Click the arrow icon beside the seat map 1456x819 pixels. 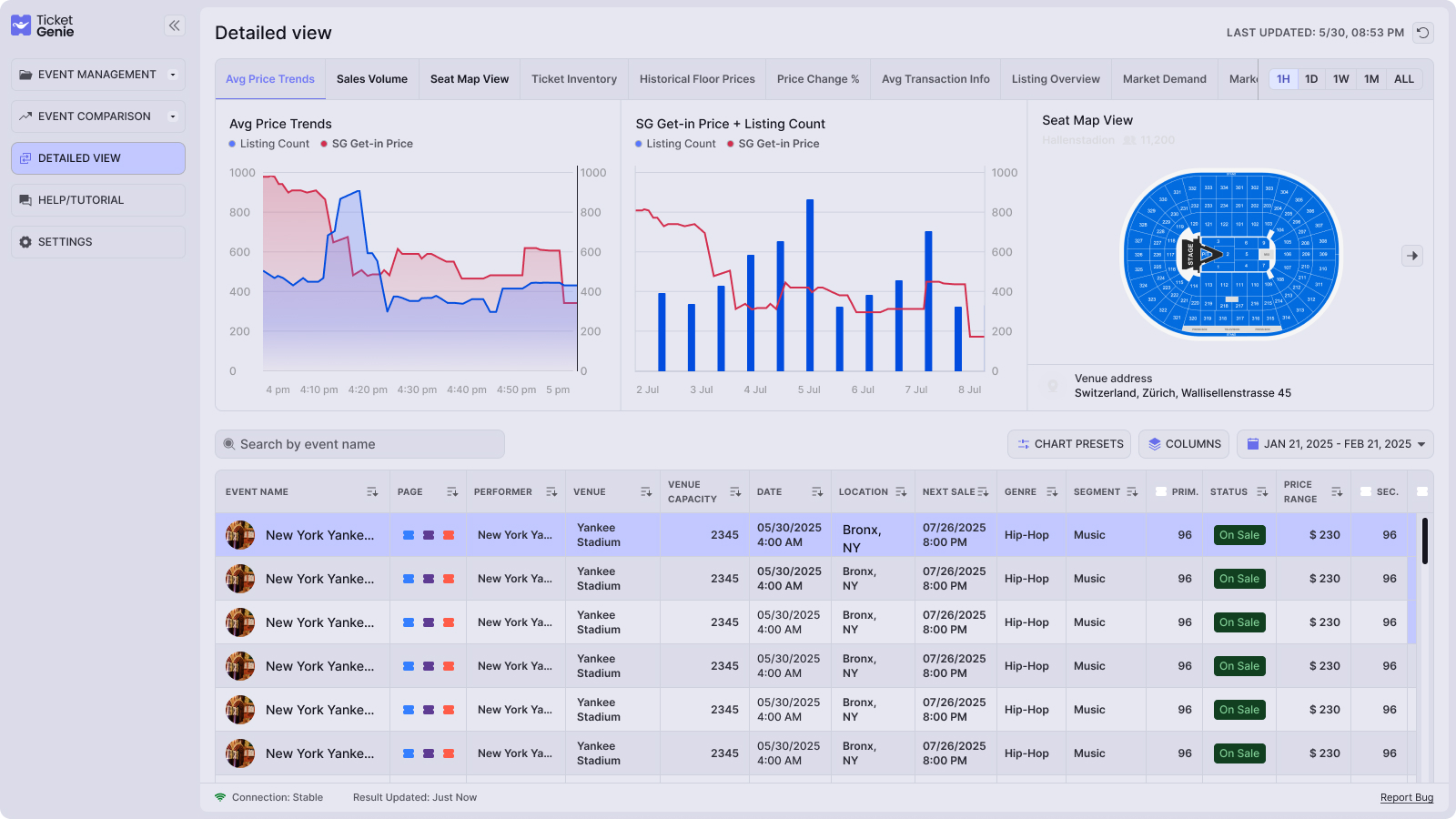(x=1411, y=256)
